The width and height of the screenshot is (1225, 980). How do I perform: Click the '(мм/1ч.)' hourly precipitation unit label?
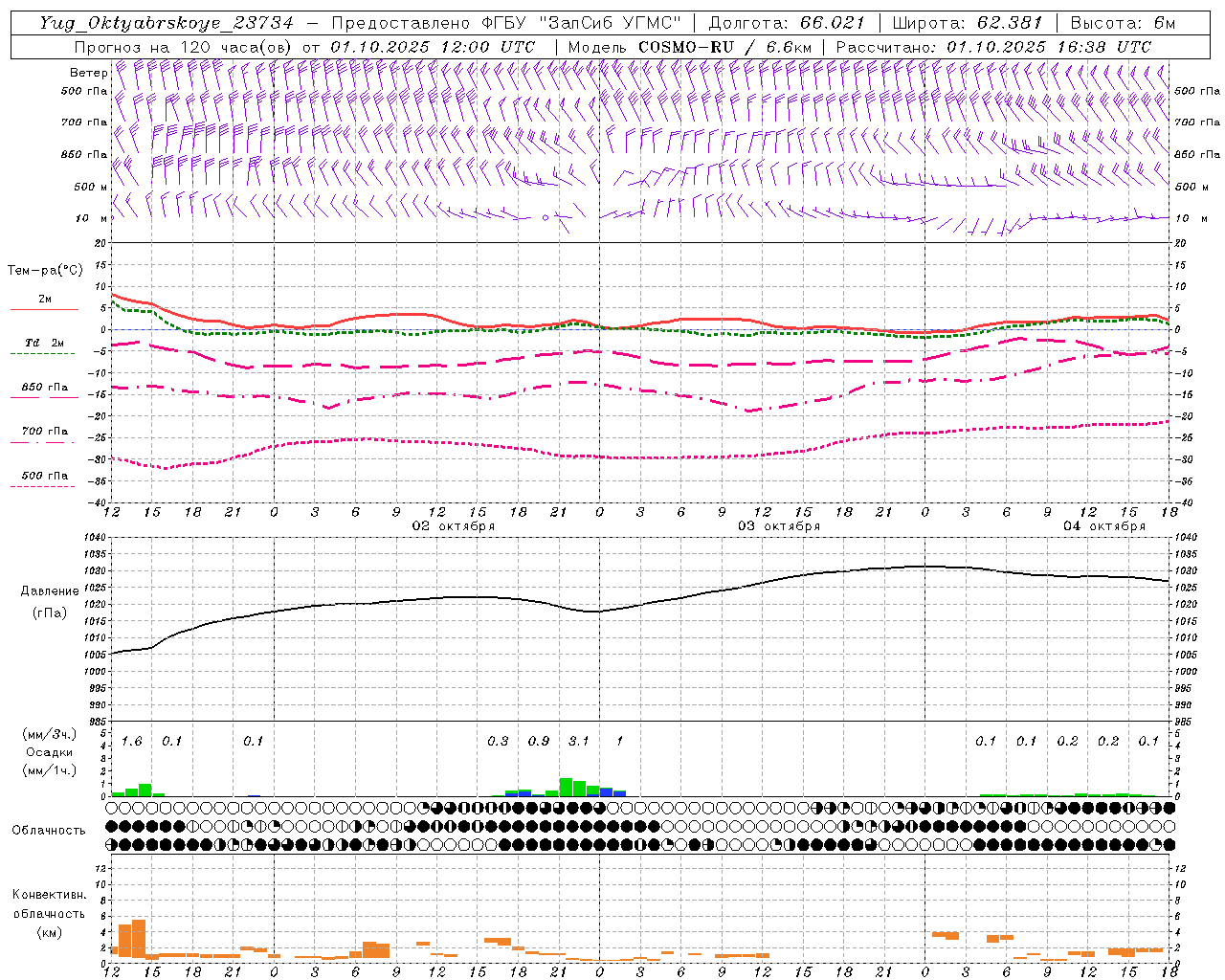coord(50,770)
